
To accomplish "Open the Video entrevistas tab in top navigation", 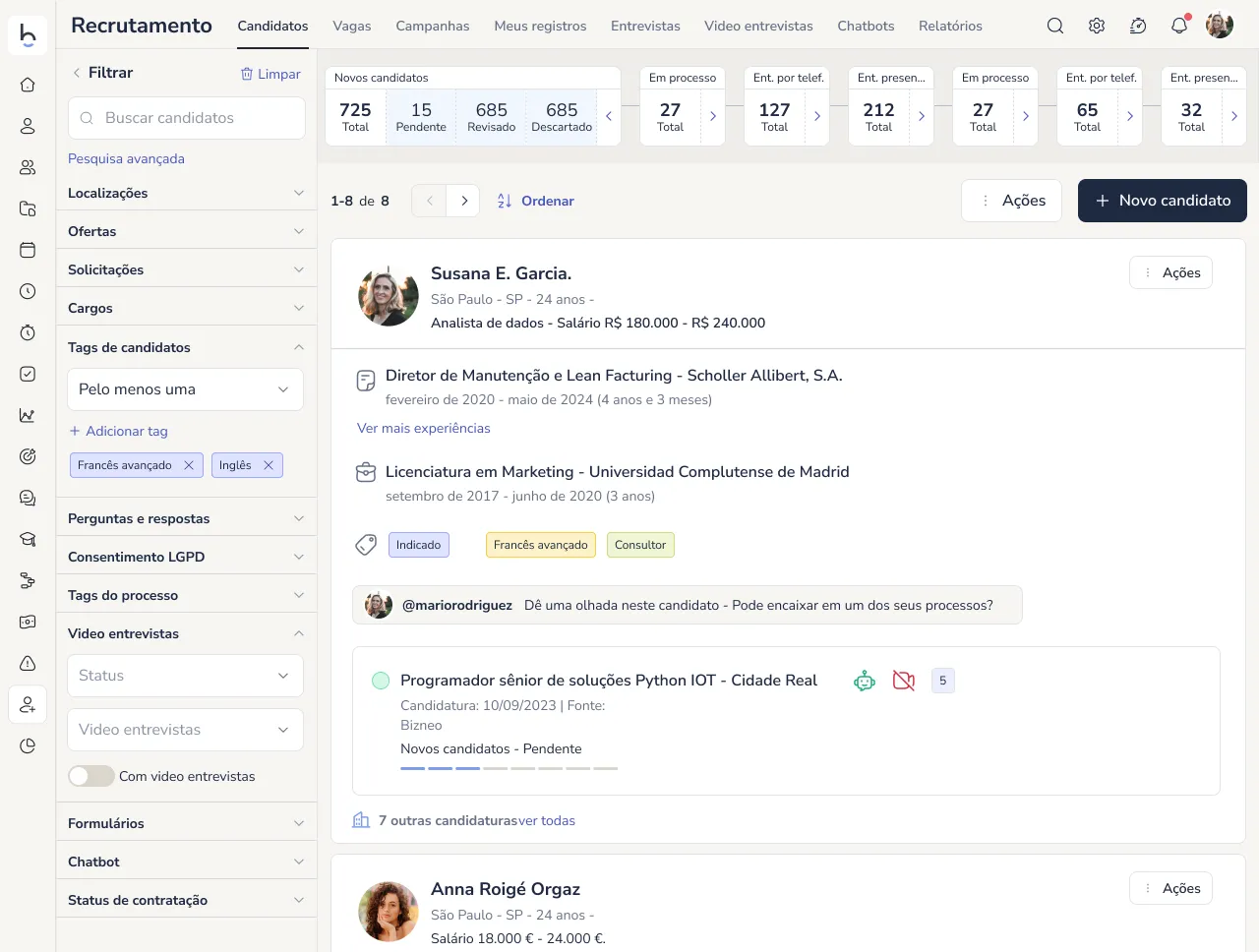I will point(758,26).
